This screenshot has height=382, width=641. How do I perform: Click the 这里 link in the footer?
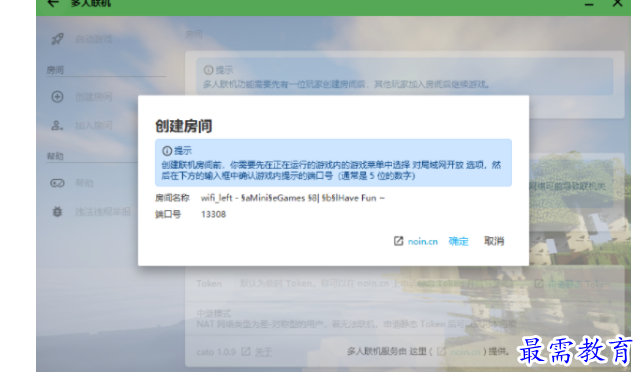(x=418, y=351)
